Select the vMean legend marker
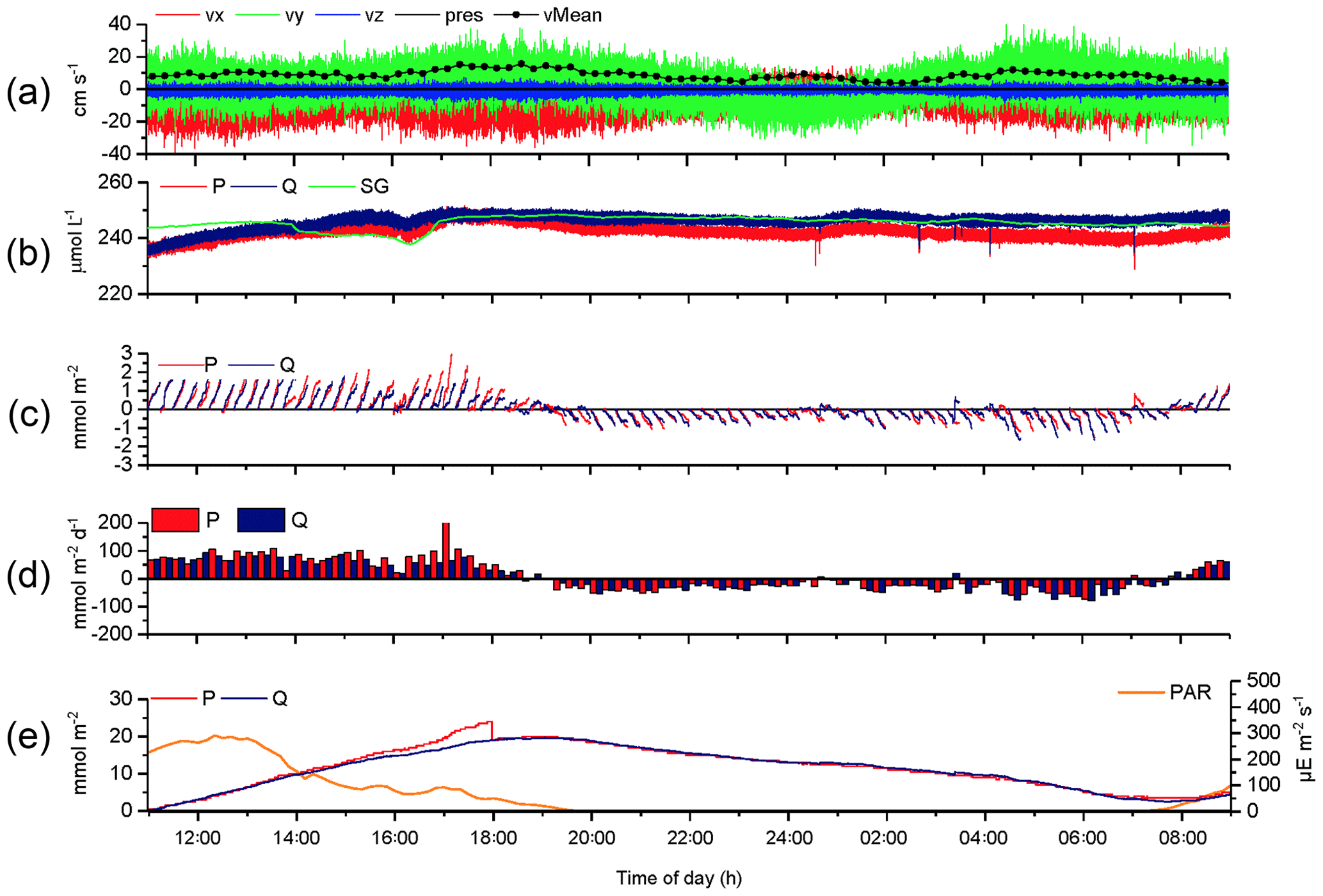The image size is (1323, 896). click(516, 15)
